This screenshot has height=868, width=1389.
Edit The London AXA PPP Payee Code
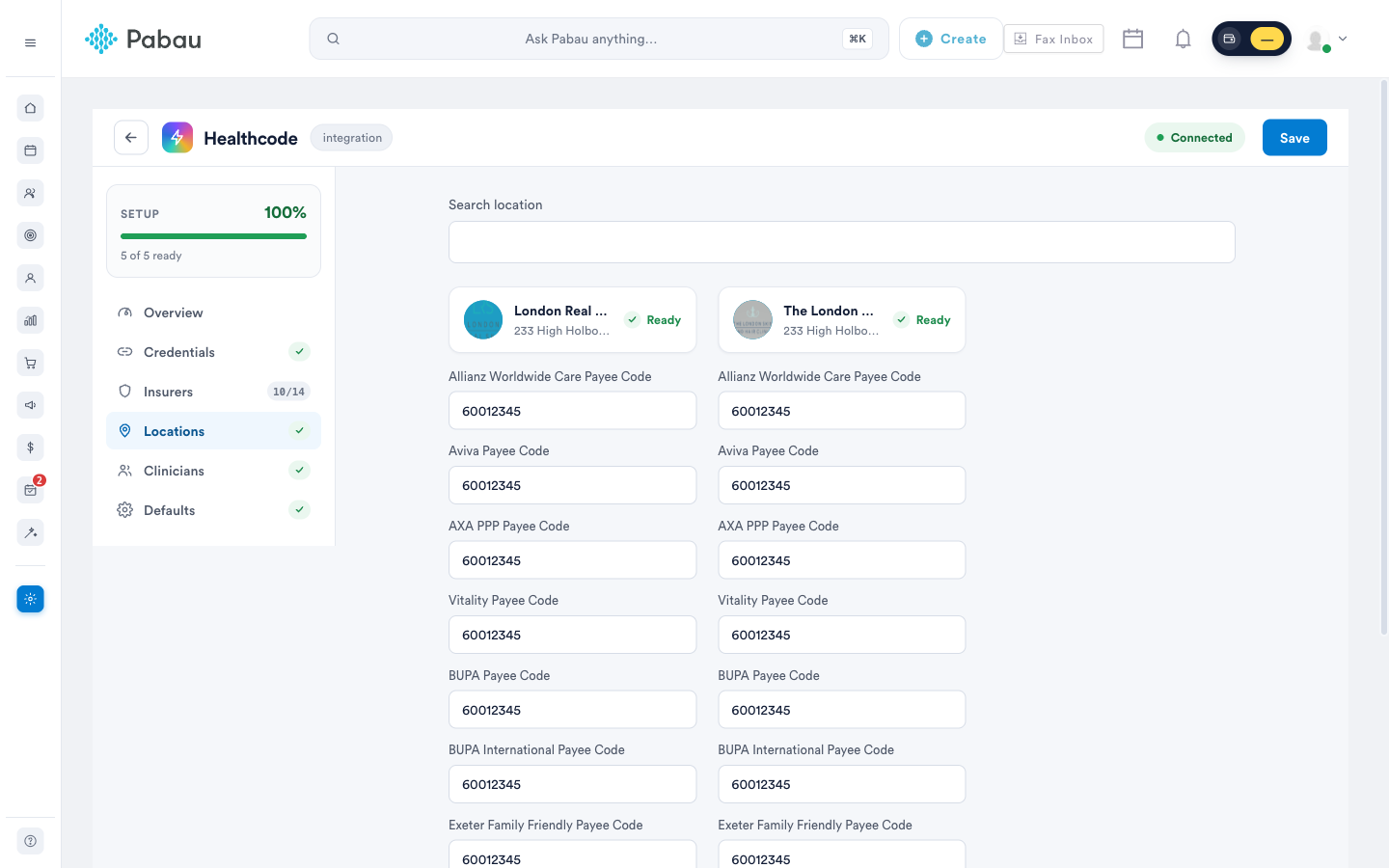tap(842, 560)
